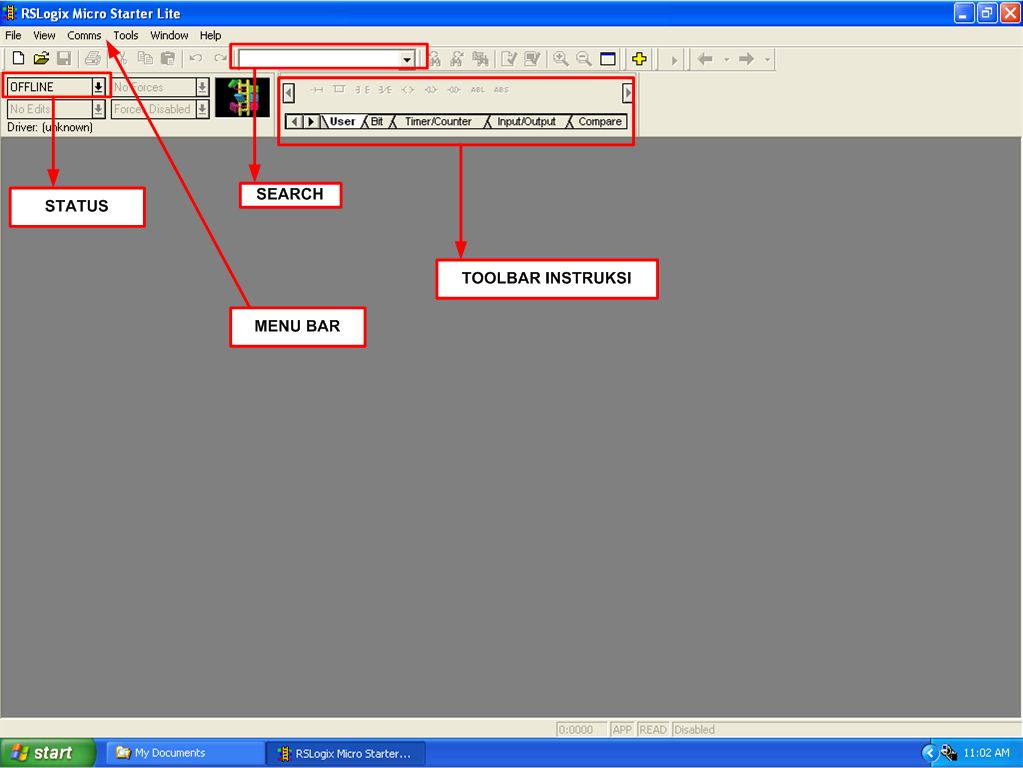Click the Replace icon

[480, 59]
